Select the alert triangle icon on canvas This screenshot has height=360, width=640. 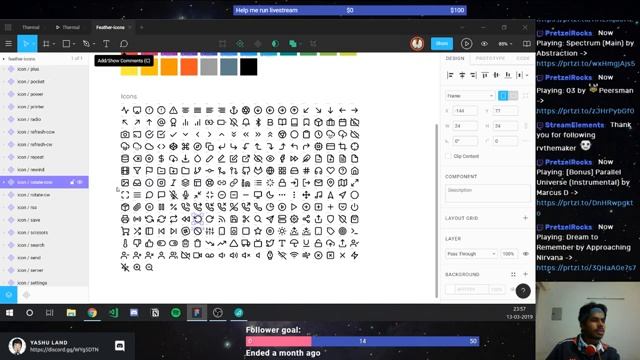pyautogui.click(x=173, y=110)
